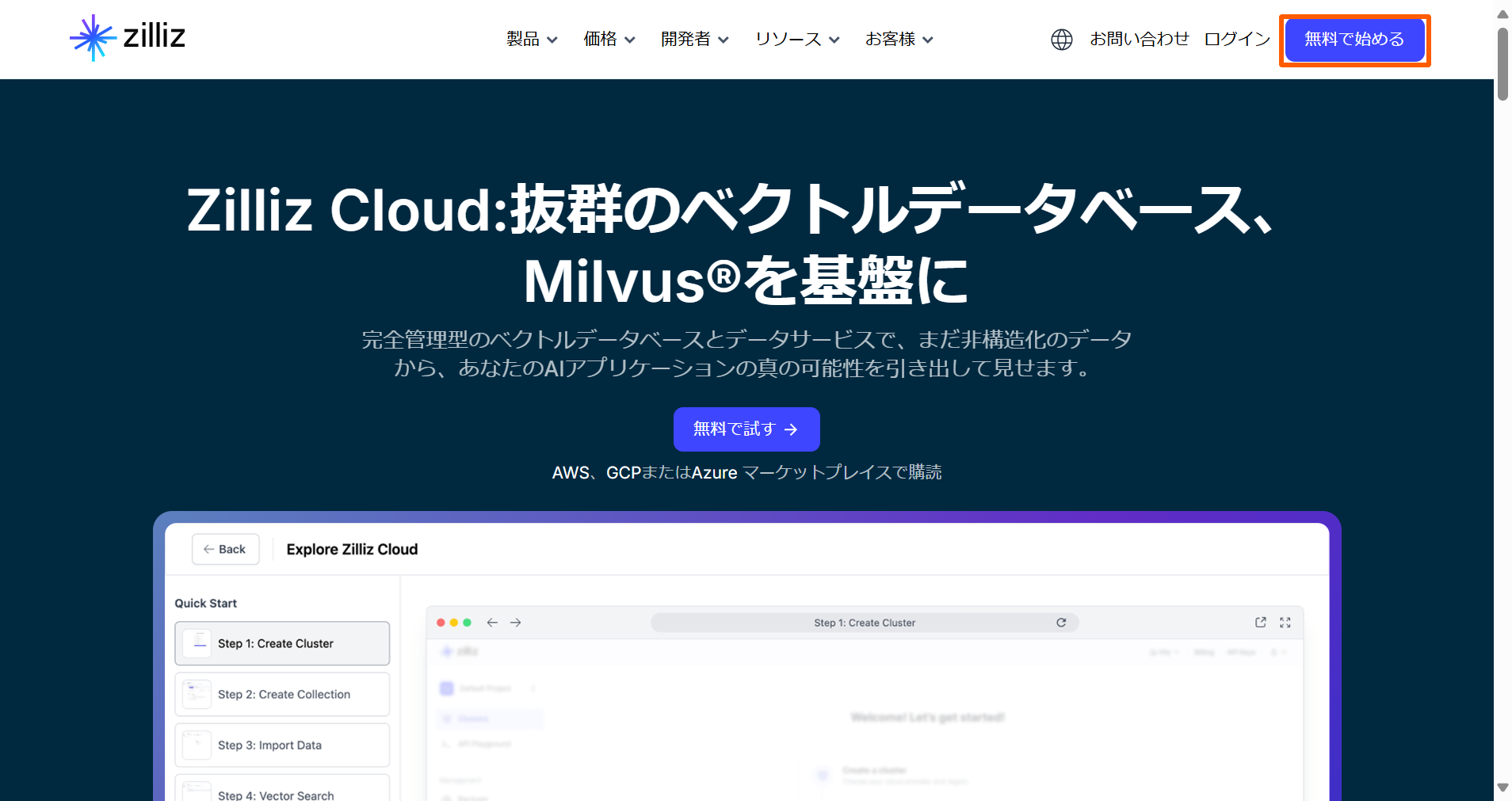Viewport: 1512px width, 801px height.
Task: Open the お客様 menu
Action: [899, 40]
